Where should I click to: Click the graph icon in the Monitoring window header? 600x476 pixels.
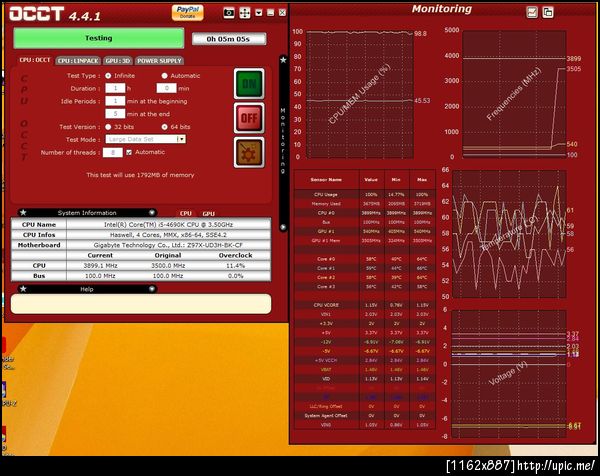click(532, 12)
